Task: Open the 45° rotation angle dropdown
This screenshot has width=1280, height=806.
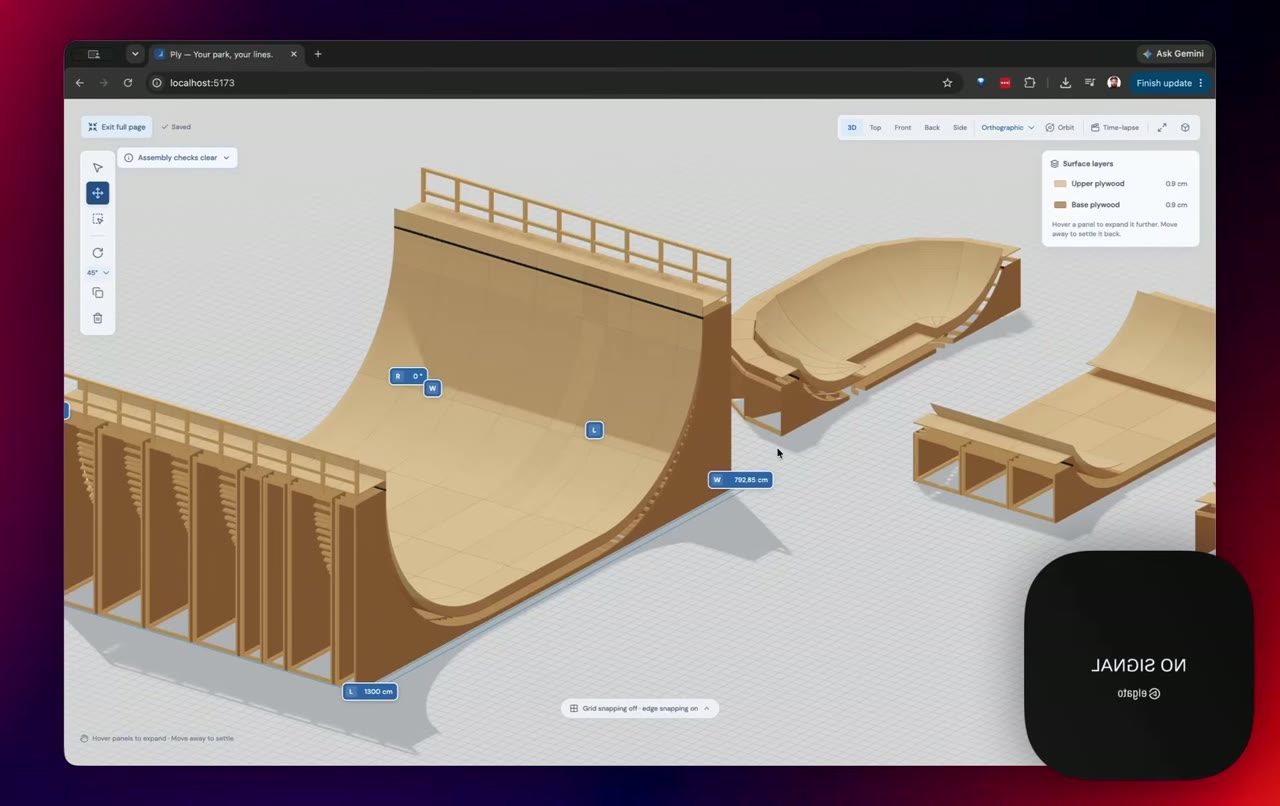Action: [x=97, y=272]
